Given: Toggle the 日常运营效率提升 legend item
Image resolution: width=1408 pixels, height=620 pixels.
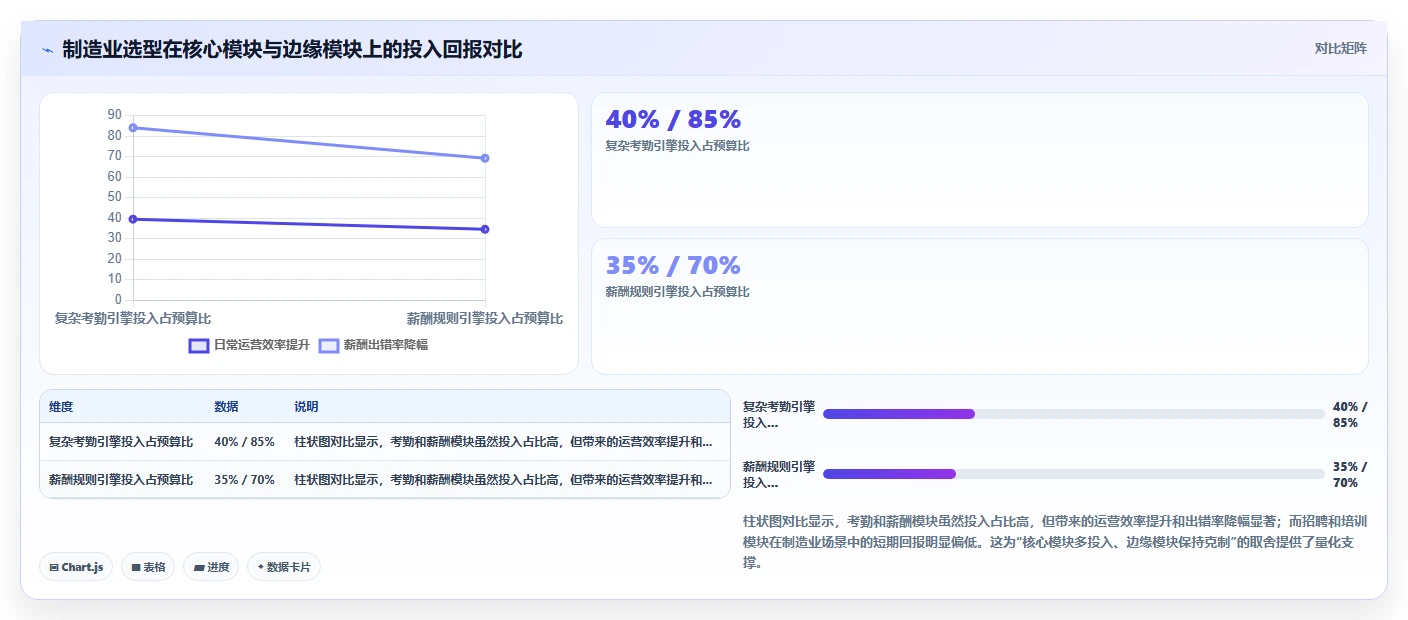Looking at the screenshot, I should 249,345.
